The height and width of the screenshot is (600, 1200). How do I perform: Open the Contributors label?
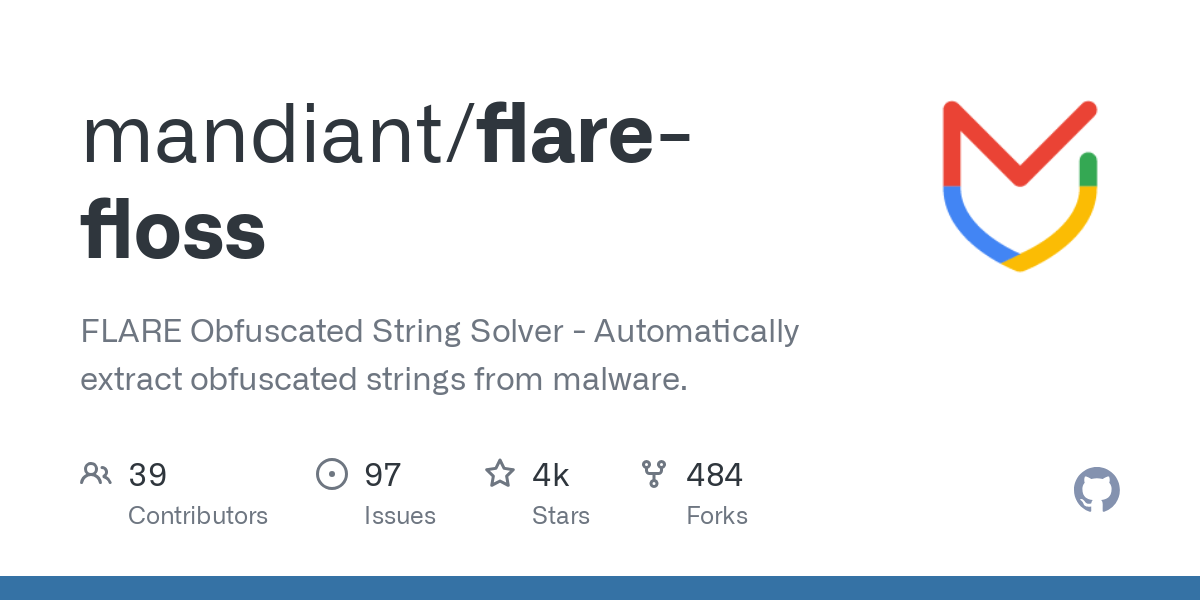(x=198, y=516)
